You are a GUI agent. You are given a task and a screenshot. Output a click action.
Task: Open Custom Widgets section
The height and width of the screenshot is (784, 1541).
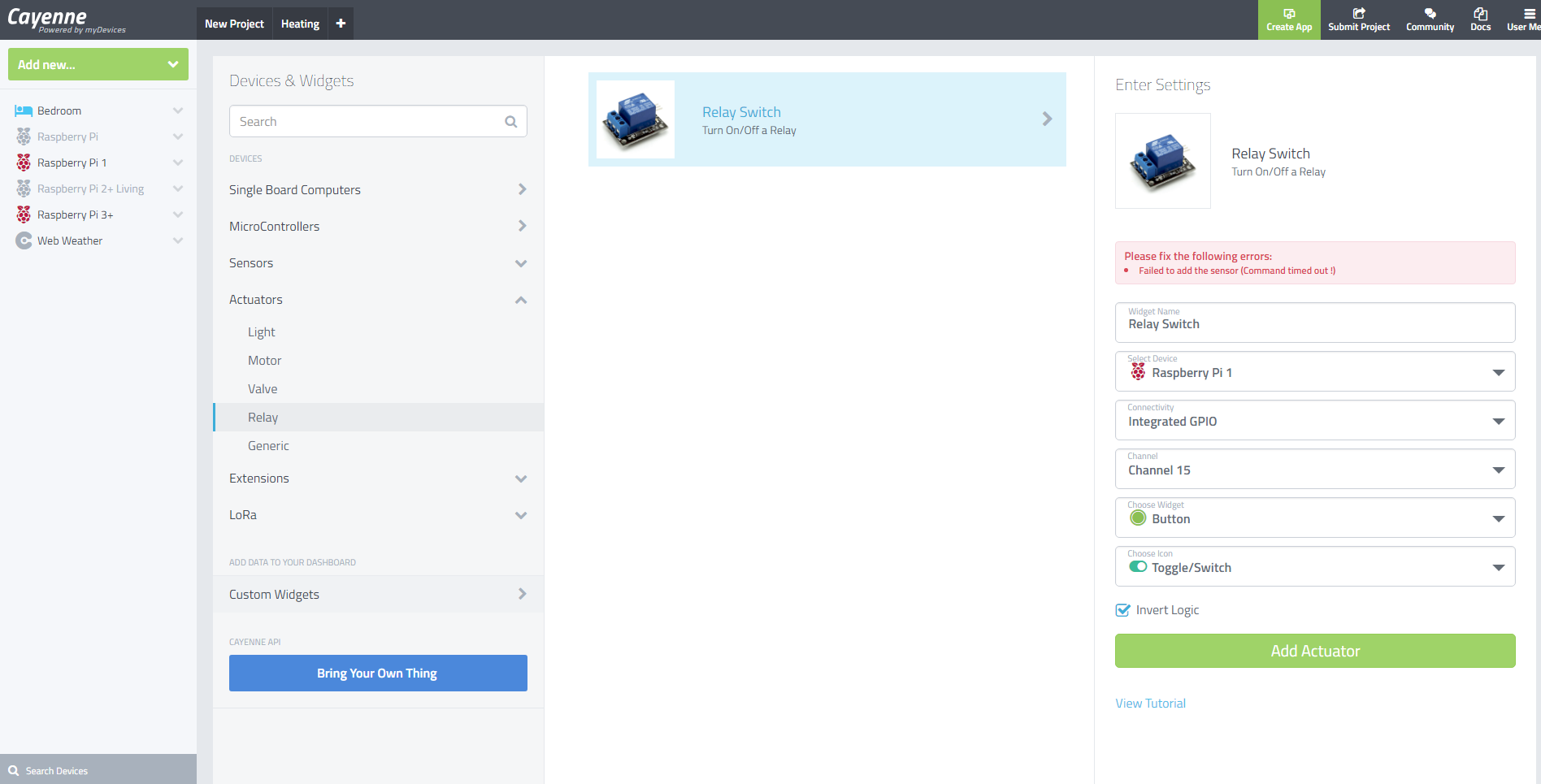[378, 594]
